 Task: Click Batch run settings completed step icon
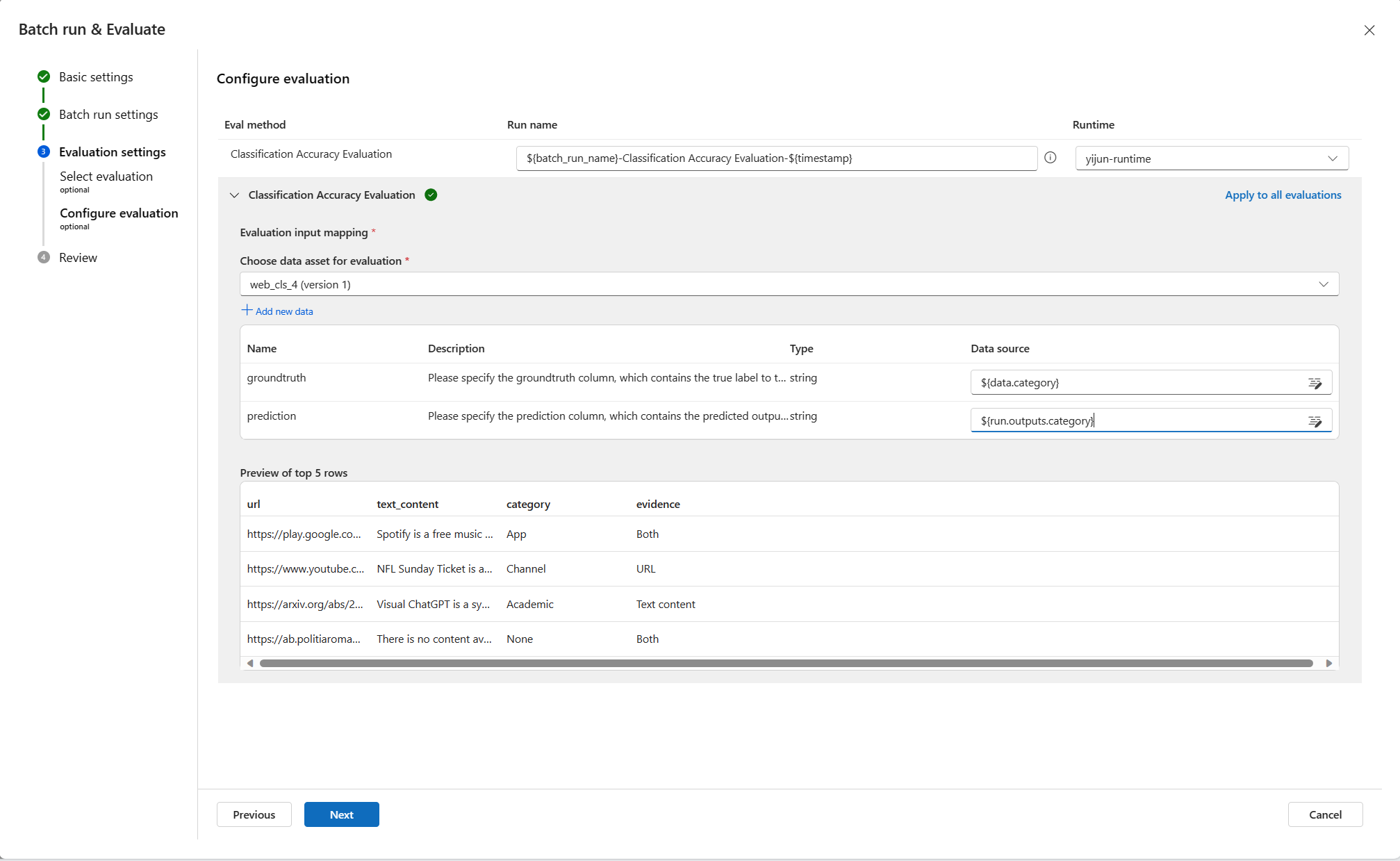point(44,114)
